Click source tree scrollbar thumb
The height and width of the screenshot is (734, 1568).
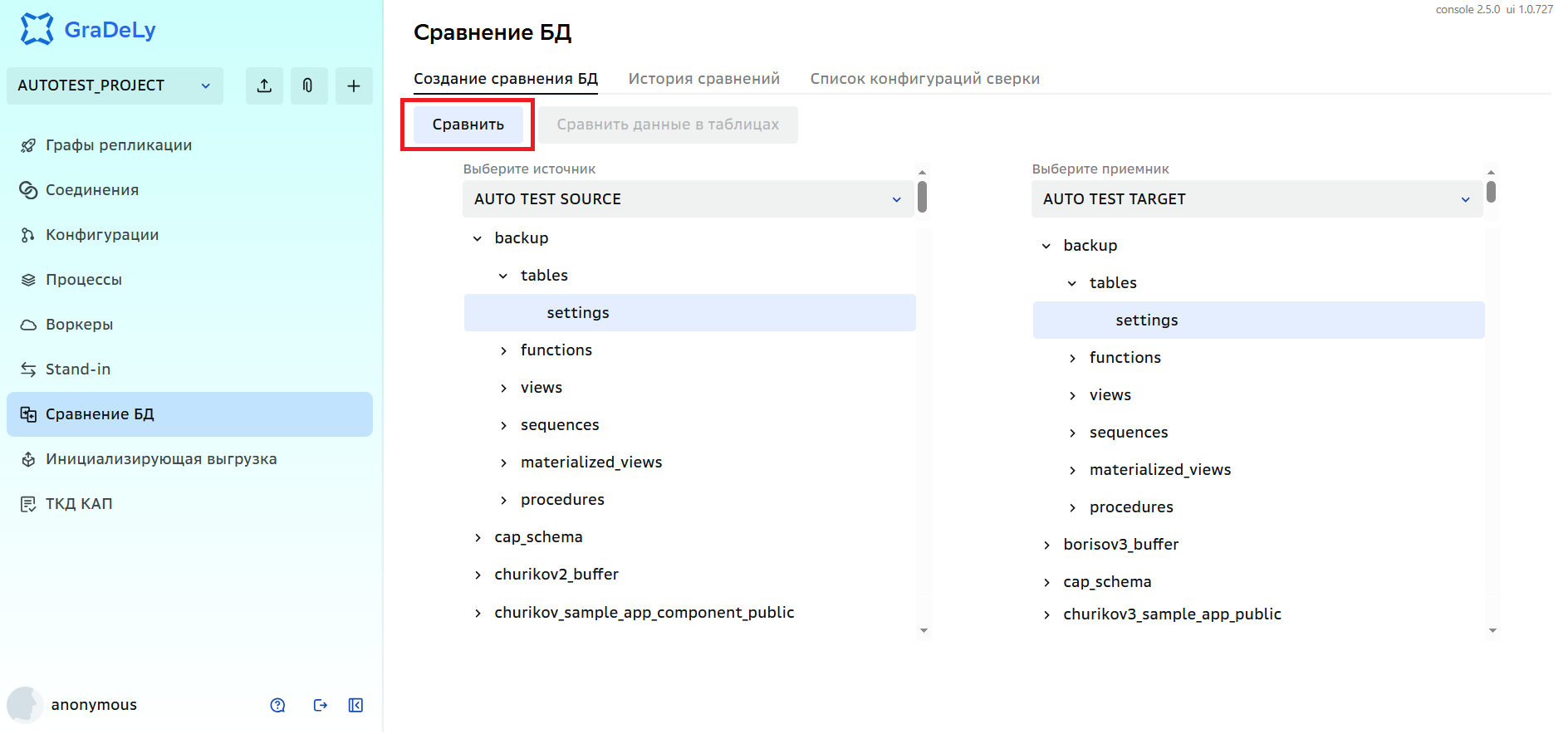[923, 197]
